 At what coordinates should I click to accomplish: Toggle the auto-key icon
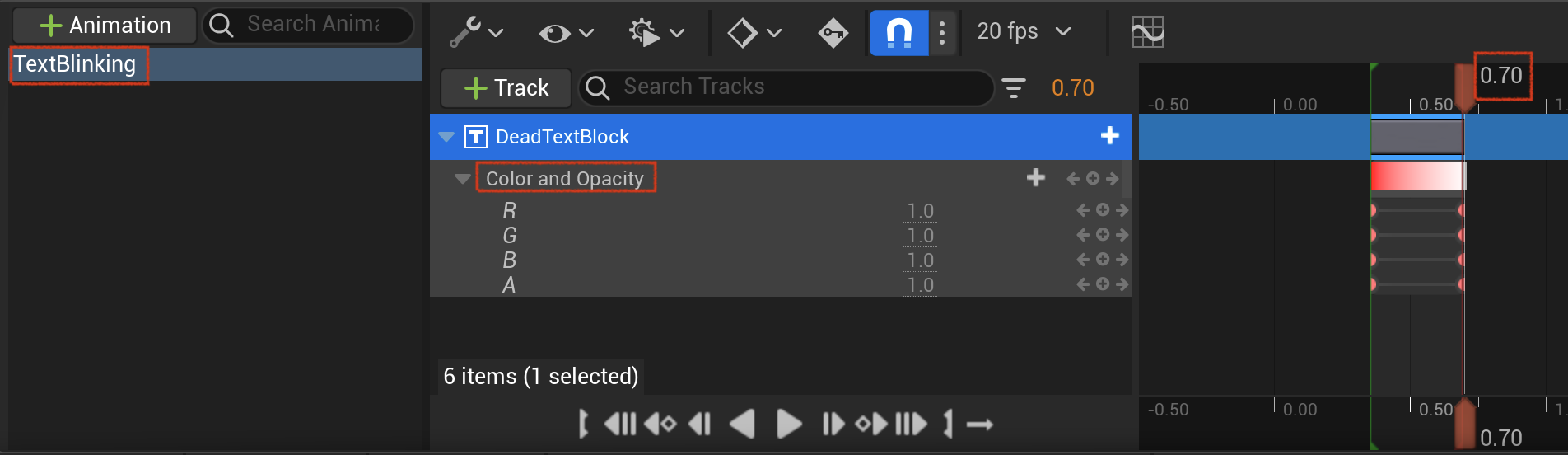tap(833, 33)
